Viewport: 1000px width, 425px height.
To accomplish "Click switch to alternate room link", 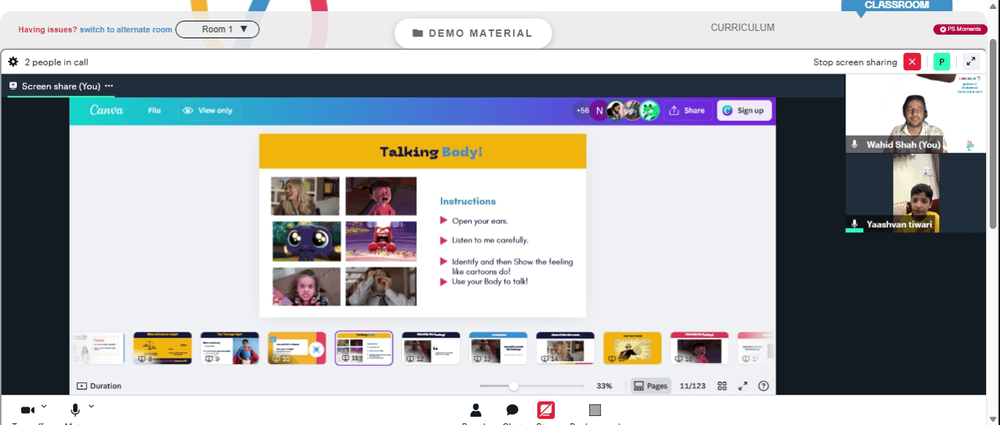I will click(x=126, y=29).
